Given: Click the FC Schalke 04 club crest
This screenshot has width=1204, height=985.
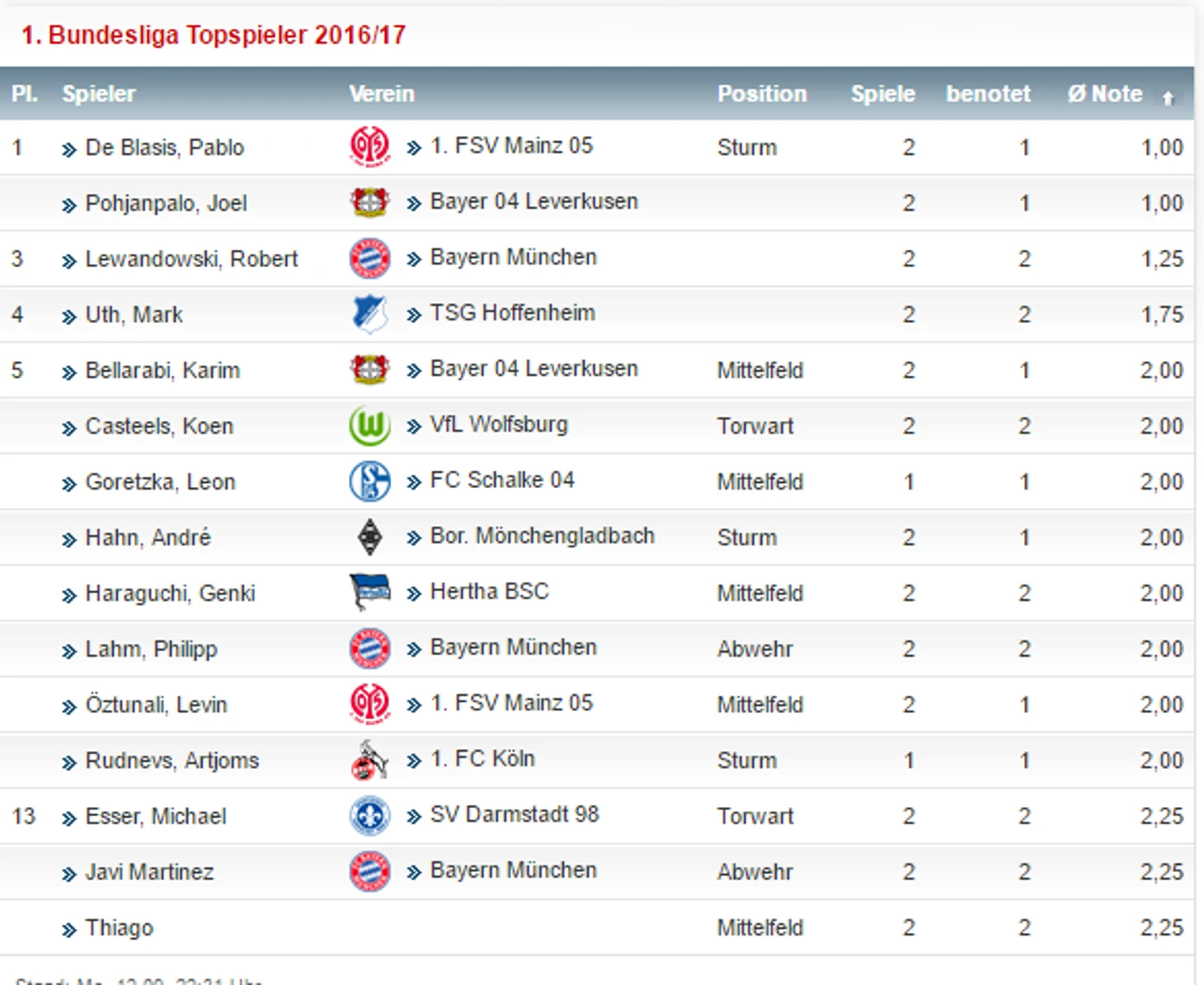Looking at the screenshot, I should (369, 481).
